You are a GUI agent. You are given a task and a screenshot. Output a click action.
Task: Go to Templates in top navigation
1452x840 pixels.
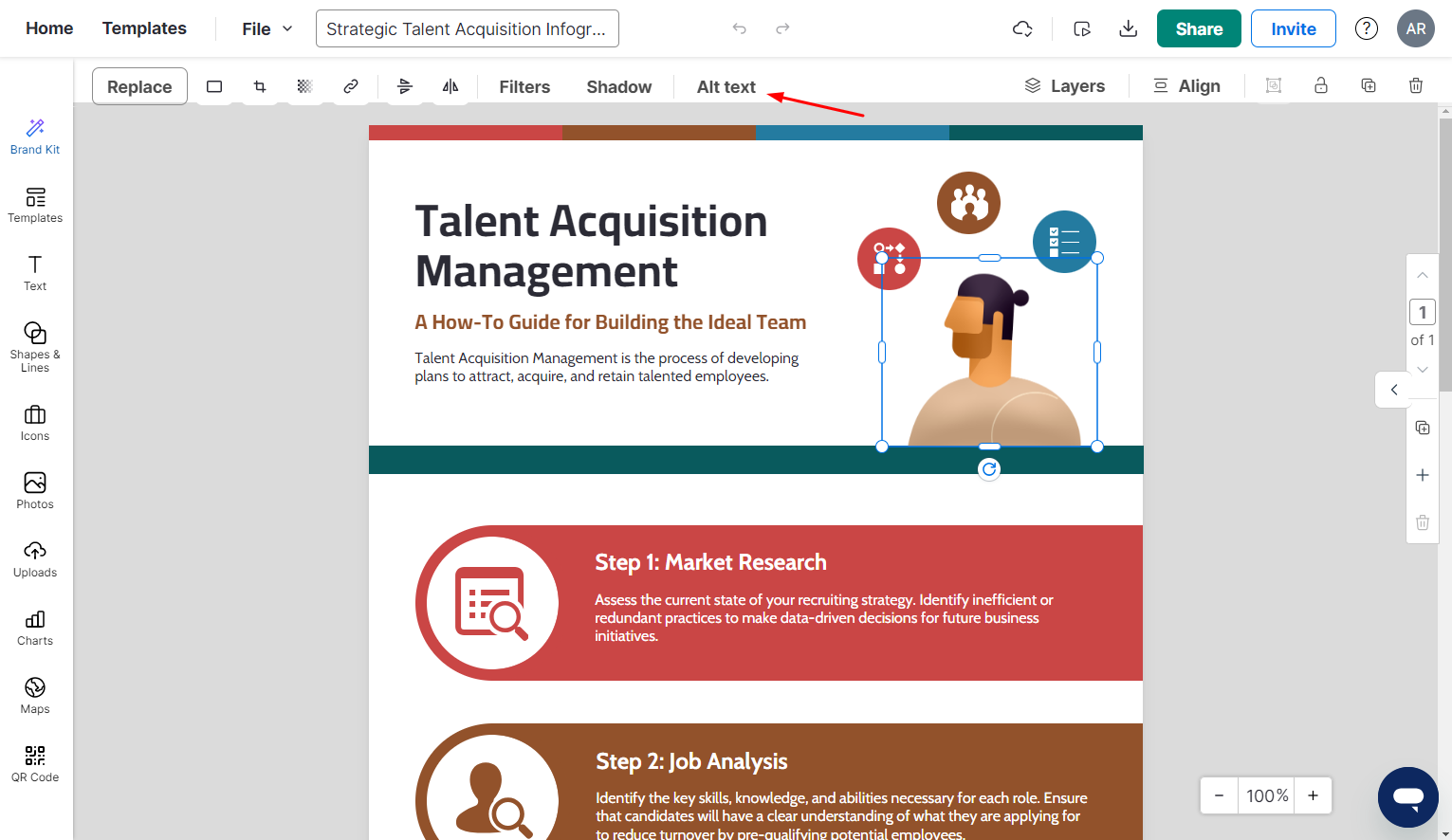tap(144, 28)
